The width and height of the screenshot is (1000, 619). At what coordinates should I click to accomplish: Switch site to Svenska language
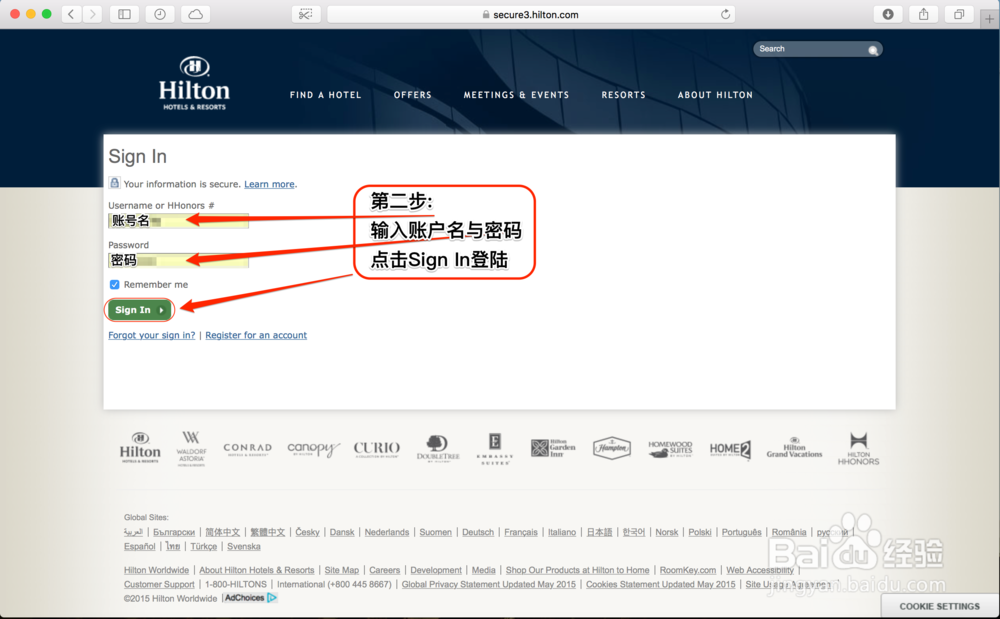point(244,547)
